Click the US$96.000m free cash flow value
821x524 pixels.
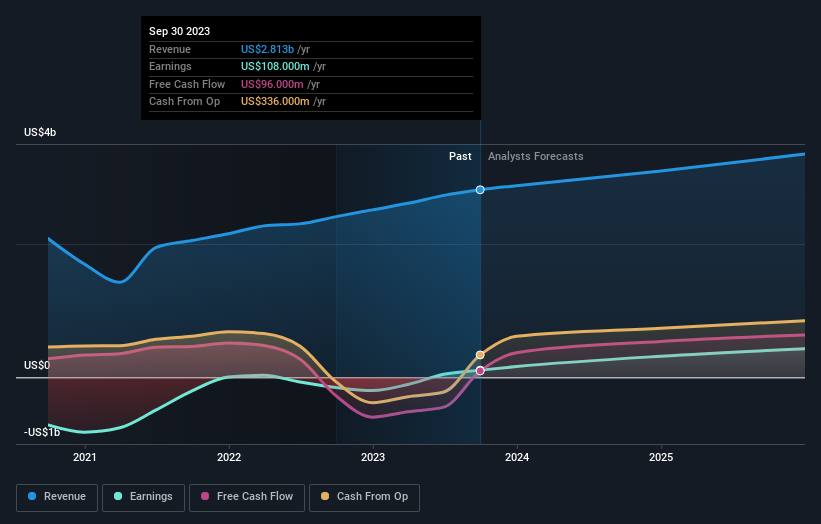coord(272,84)
